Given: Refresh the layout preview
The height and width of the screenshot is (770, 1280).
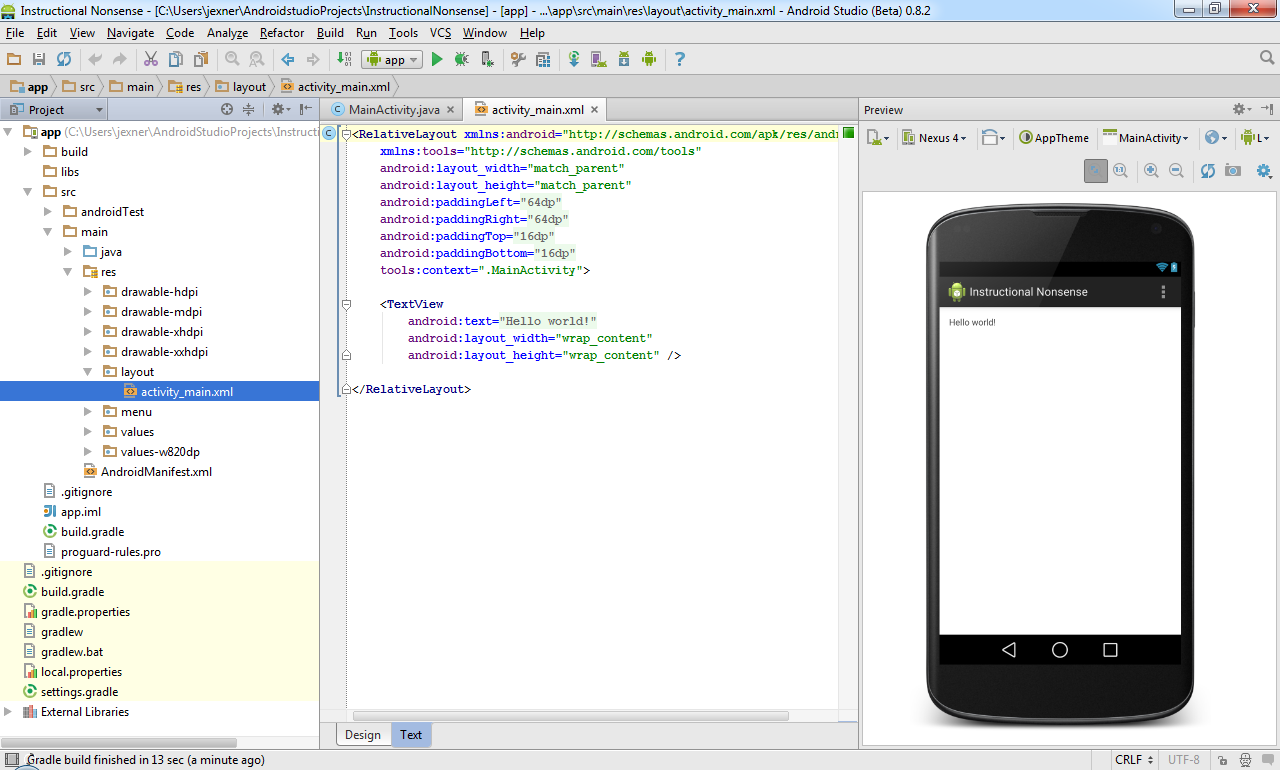Looking at the screenshot, I should [1207, 171].
